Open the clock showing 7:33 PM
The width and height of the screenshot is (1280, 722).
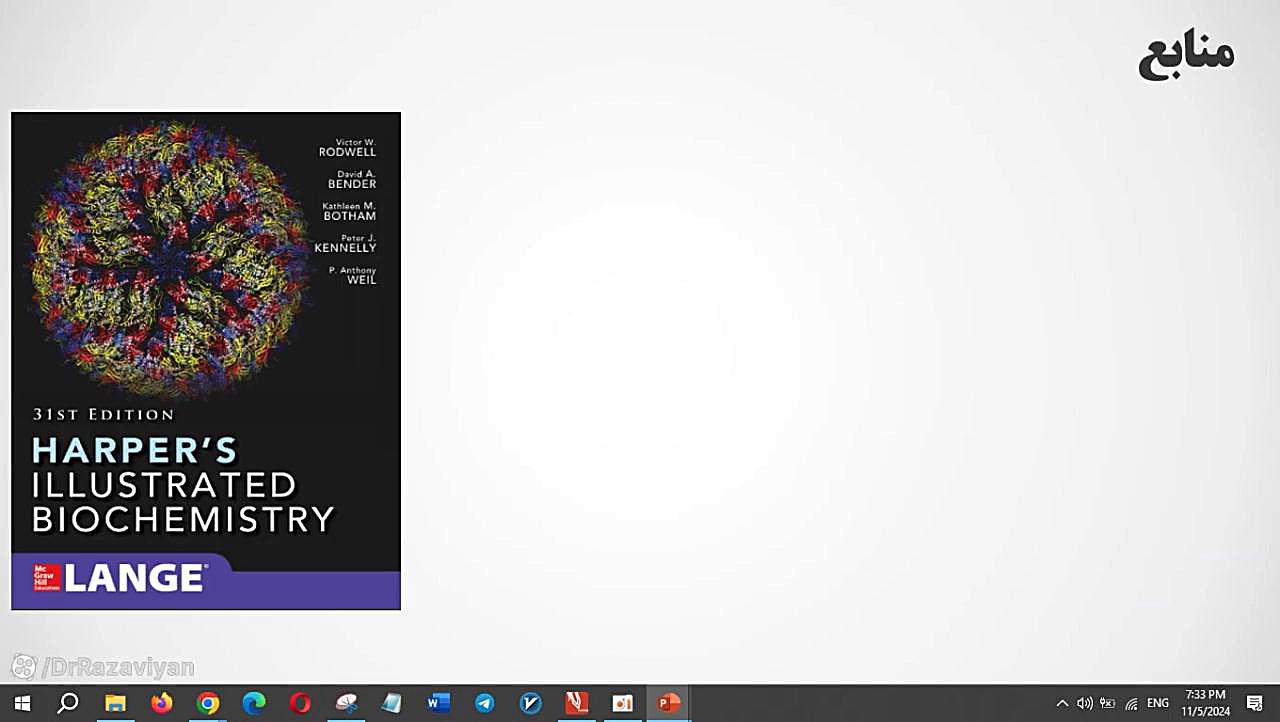(1205, 703)
